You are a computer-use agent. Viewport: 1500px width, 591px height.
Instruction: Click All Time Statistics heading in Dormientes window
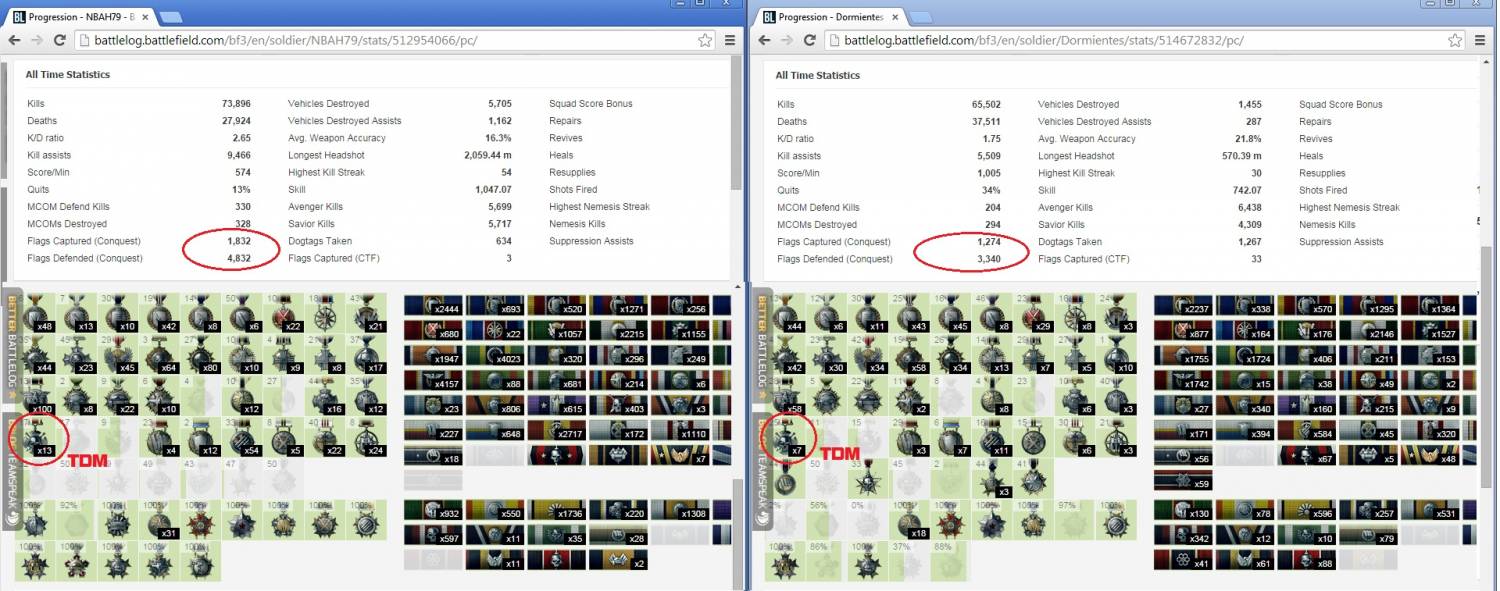818,75
